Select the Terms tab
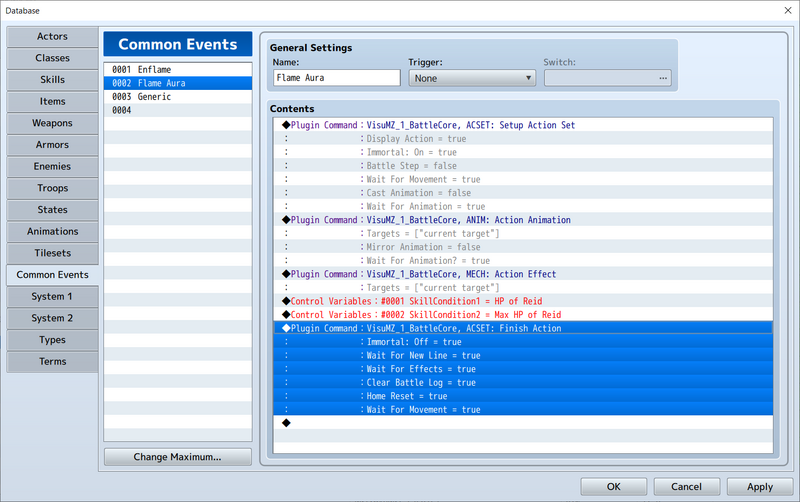Viewport: 800px width, 502px height. click(x=52, y=362)
